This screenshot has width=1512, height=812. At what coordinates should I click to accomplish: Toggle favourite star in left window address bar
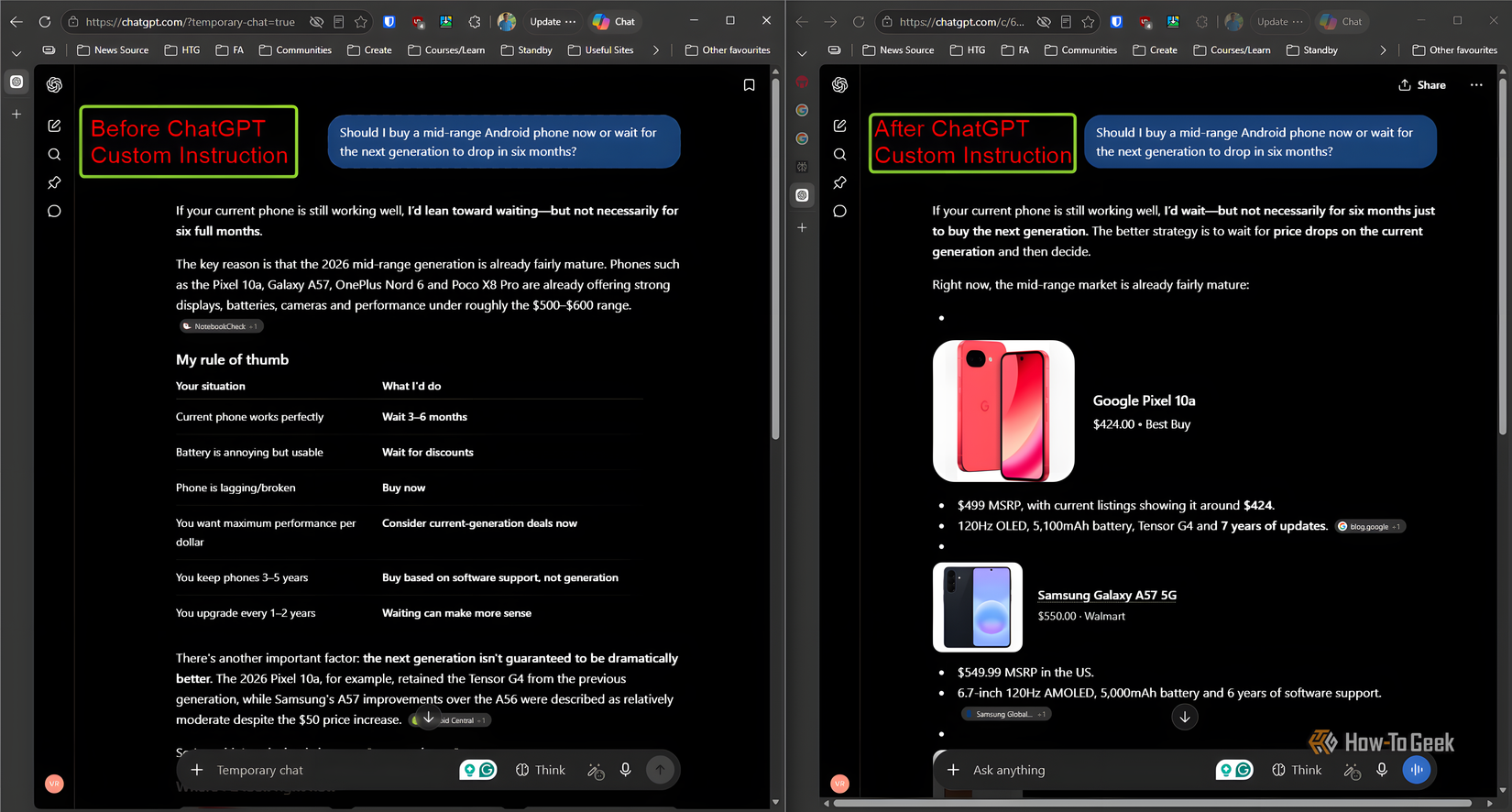click(361, 21)
